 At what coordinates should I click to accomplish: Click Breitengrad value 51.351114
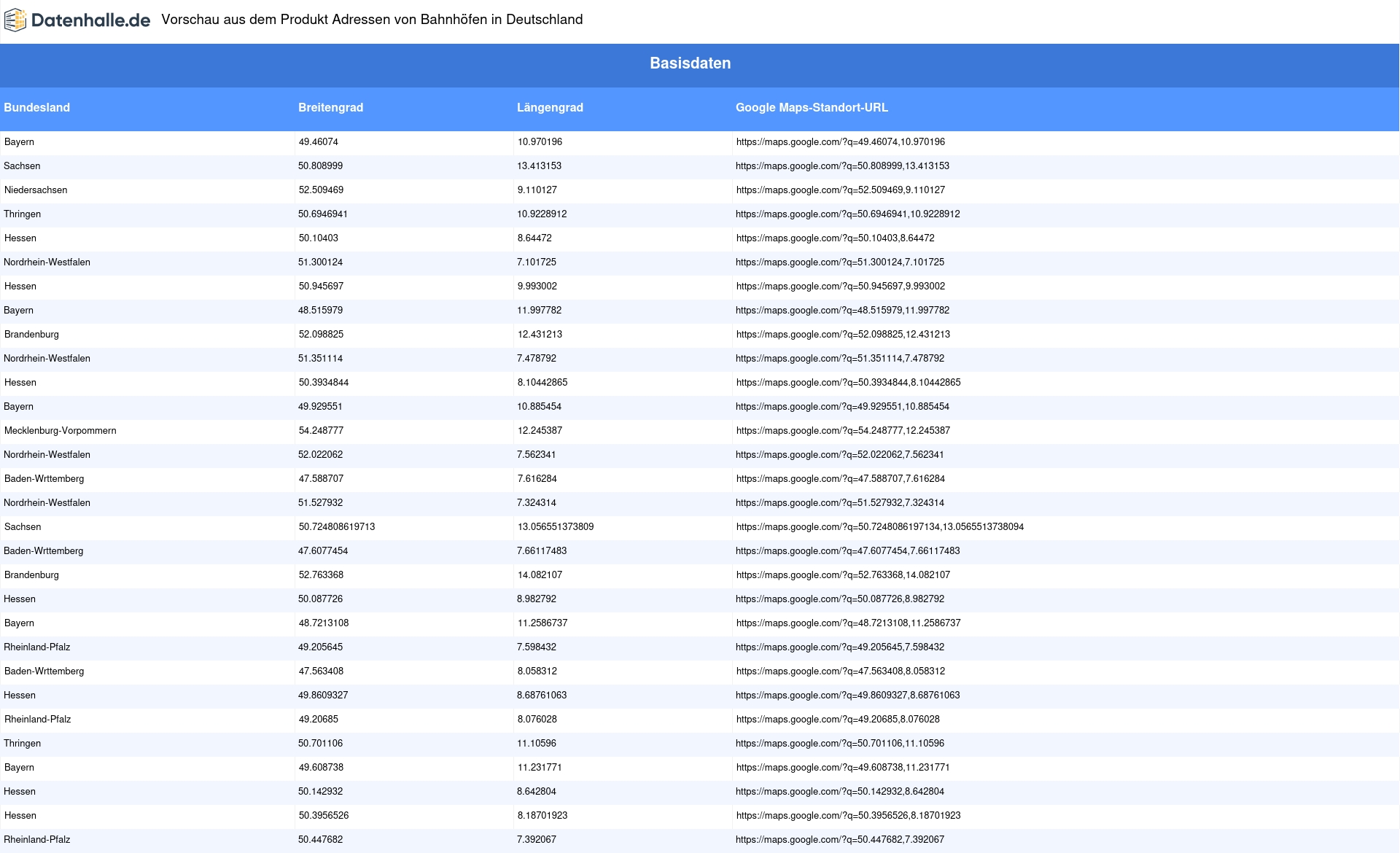point(321,359)
